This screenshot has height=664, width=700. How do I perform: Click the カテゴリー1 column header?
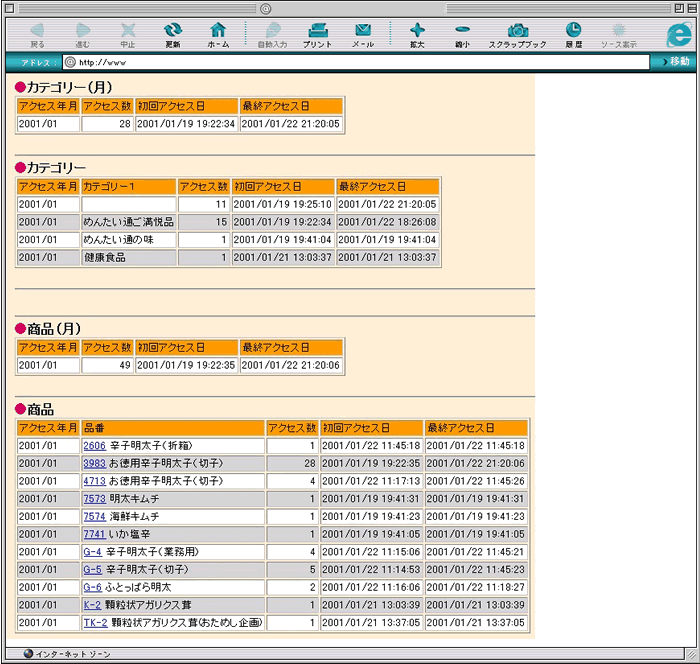pyautogui.click(x=129, y=187)
